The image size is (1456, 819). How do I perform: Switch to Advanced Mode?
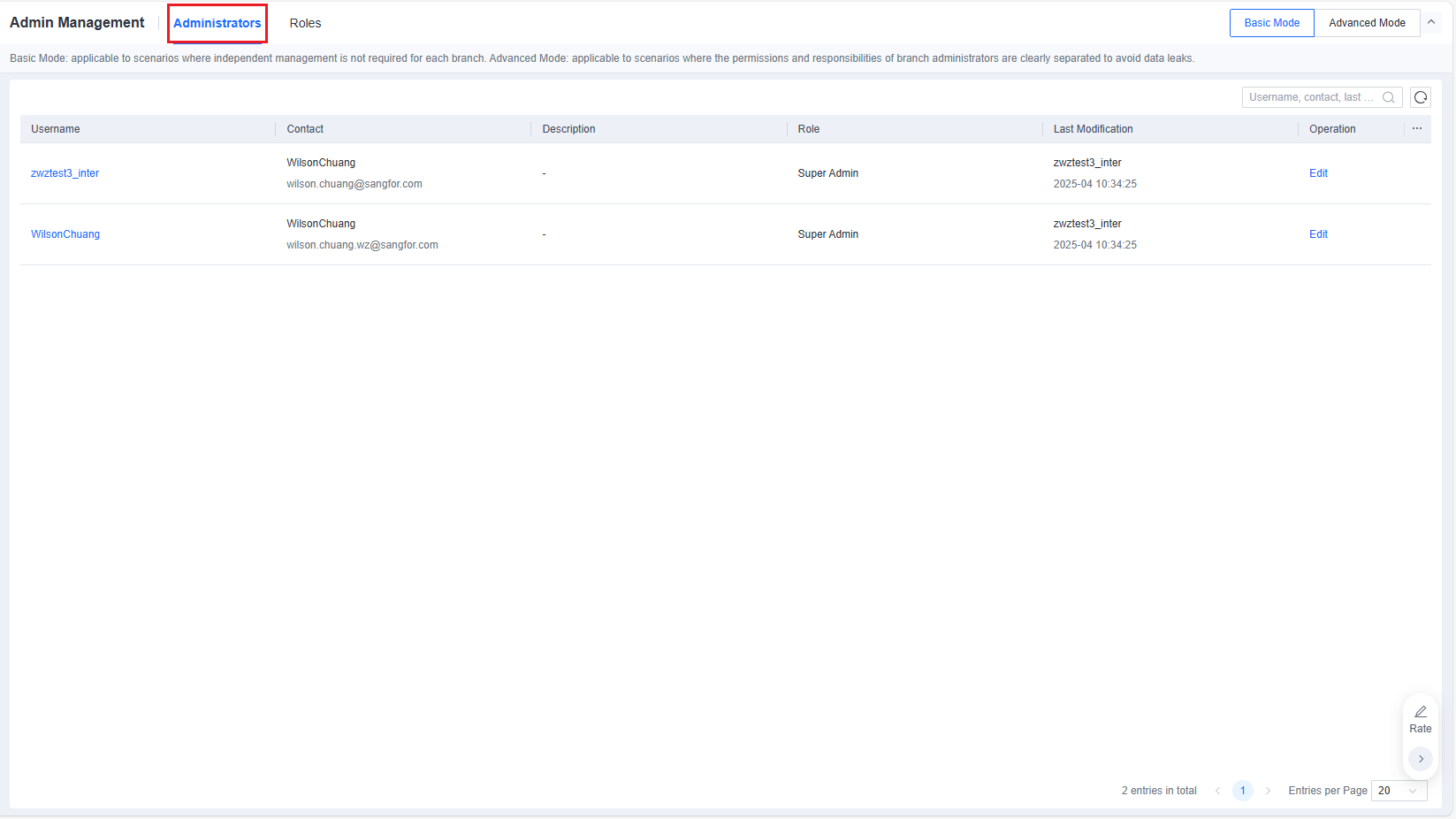(1367, 23)
